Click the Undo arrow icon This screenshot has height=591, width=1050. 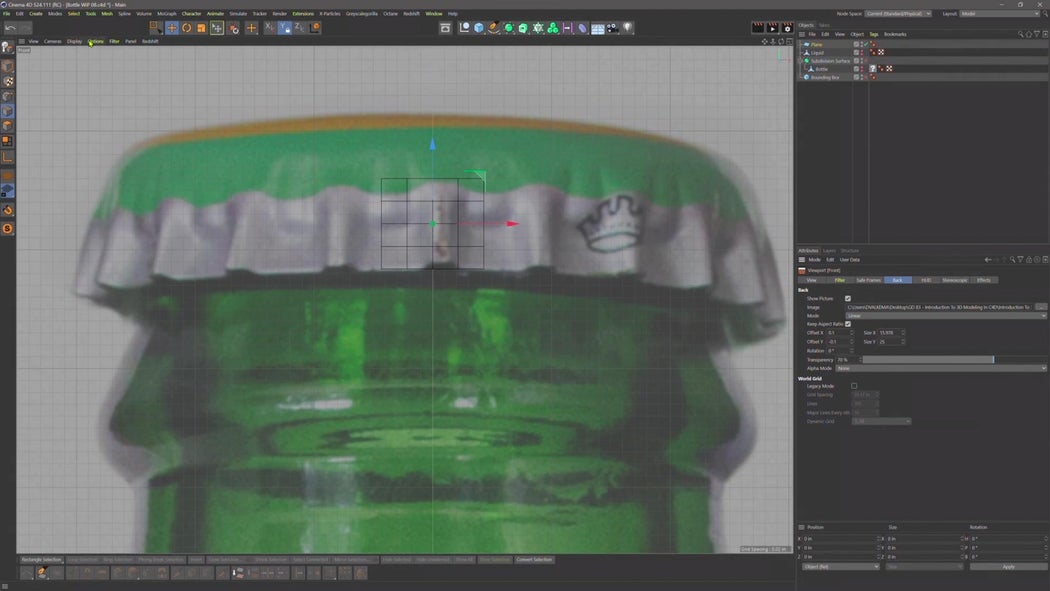(10, 27)
